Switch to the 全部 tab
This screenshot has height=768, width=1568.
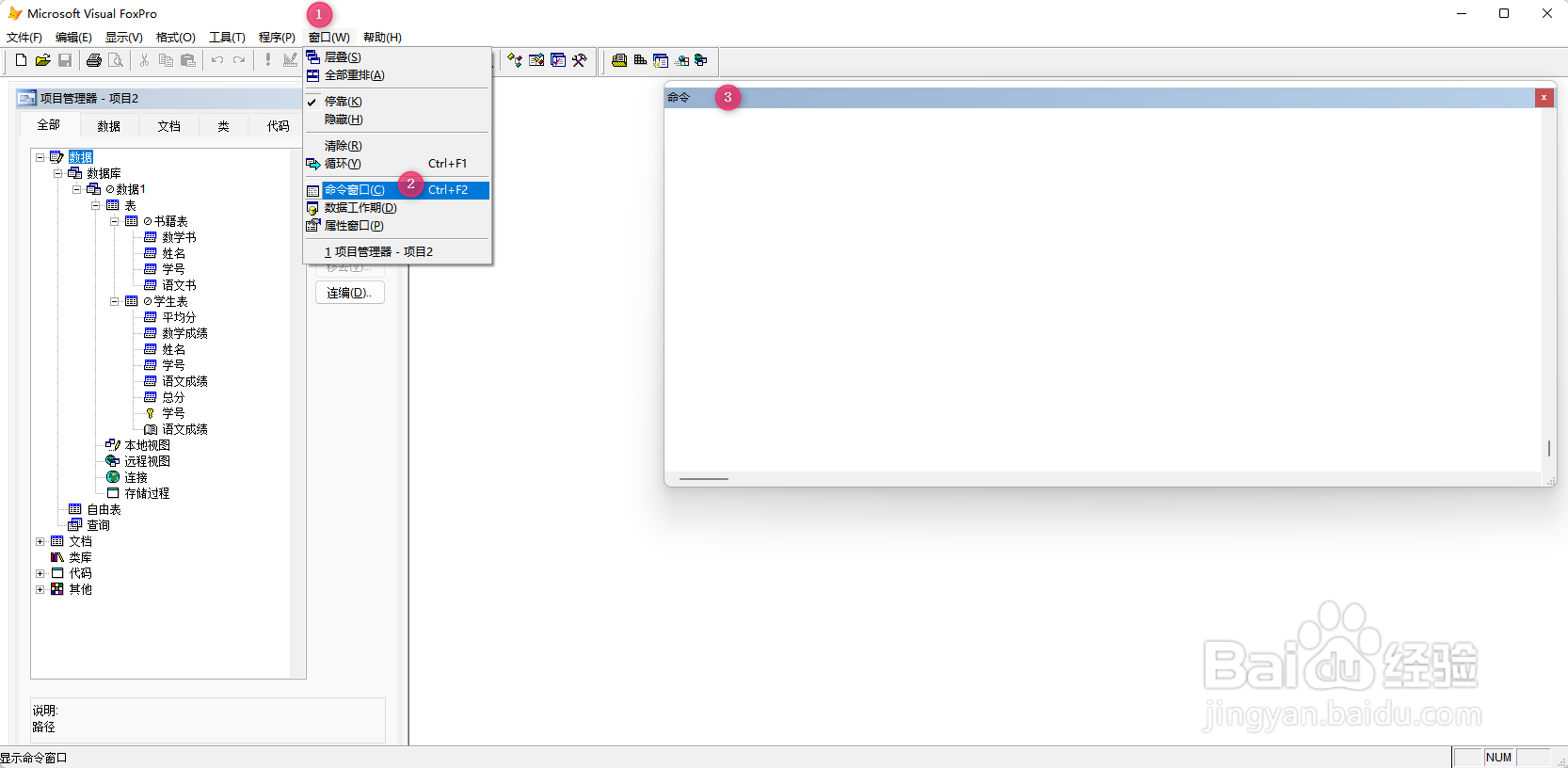coord(48,125)
